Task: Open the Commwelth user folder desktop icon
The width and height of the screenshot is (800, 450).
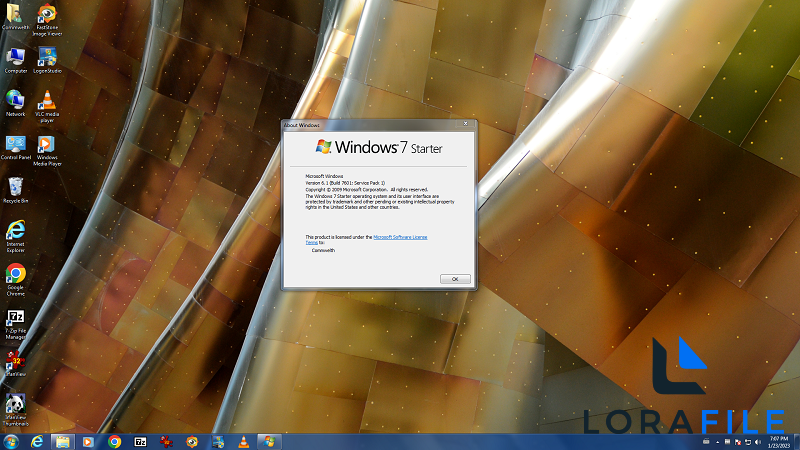Action: (15, 16)
